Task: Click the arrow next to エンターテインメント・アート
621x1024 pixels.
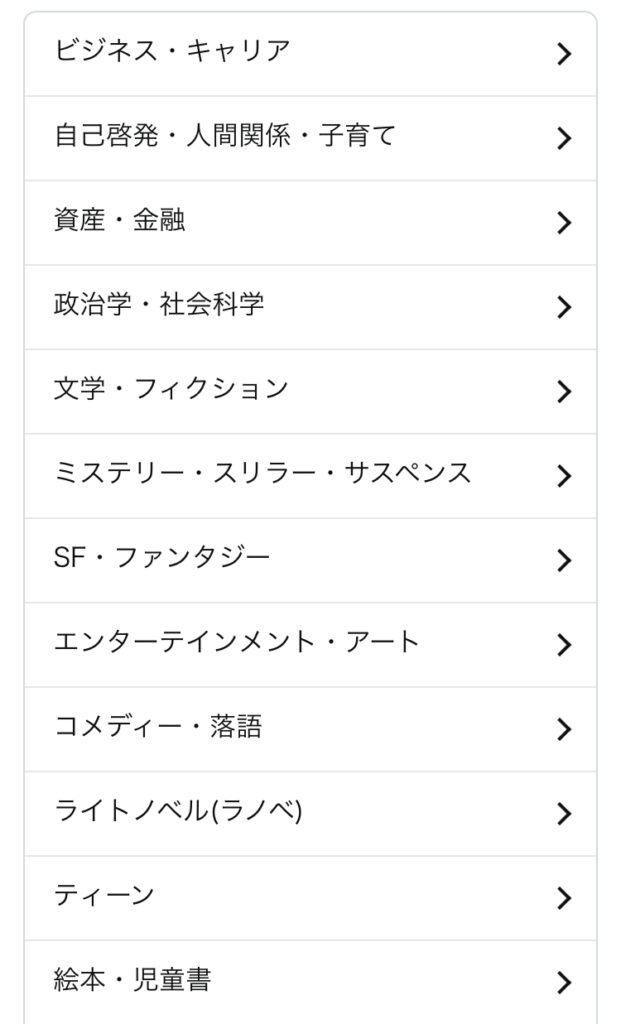Action: coord(564,645)
